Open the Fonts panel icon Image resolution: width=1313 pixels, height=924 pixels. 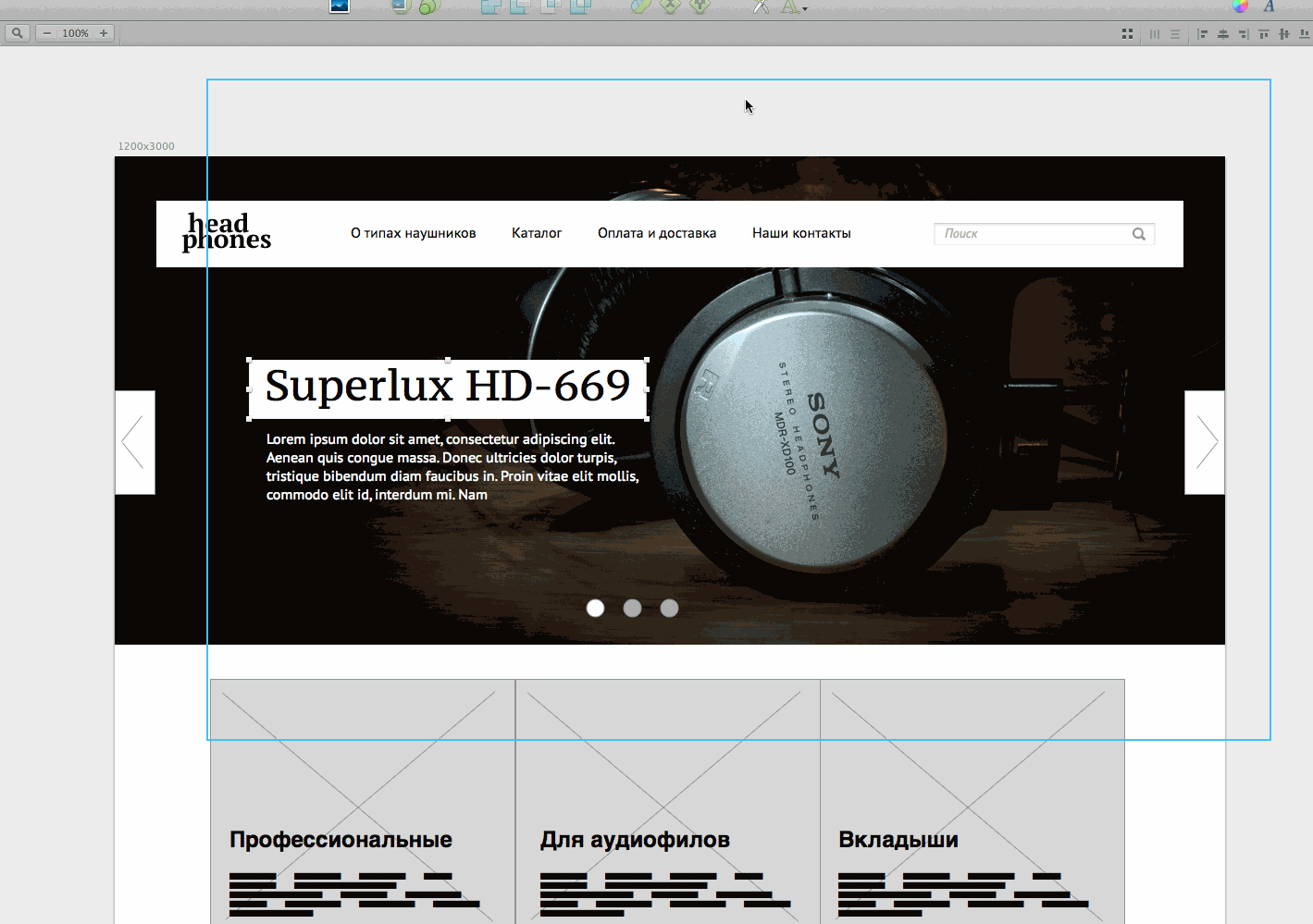[1270, 6]
